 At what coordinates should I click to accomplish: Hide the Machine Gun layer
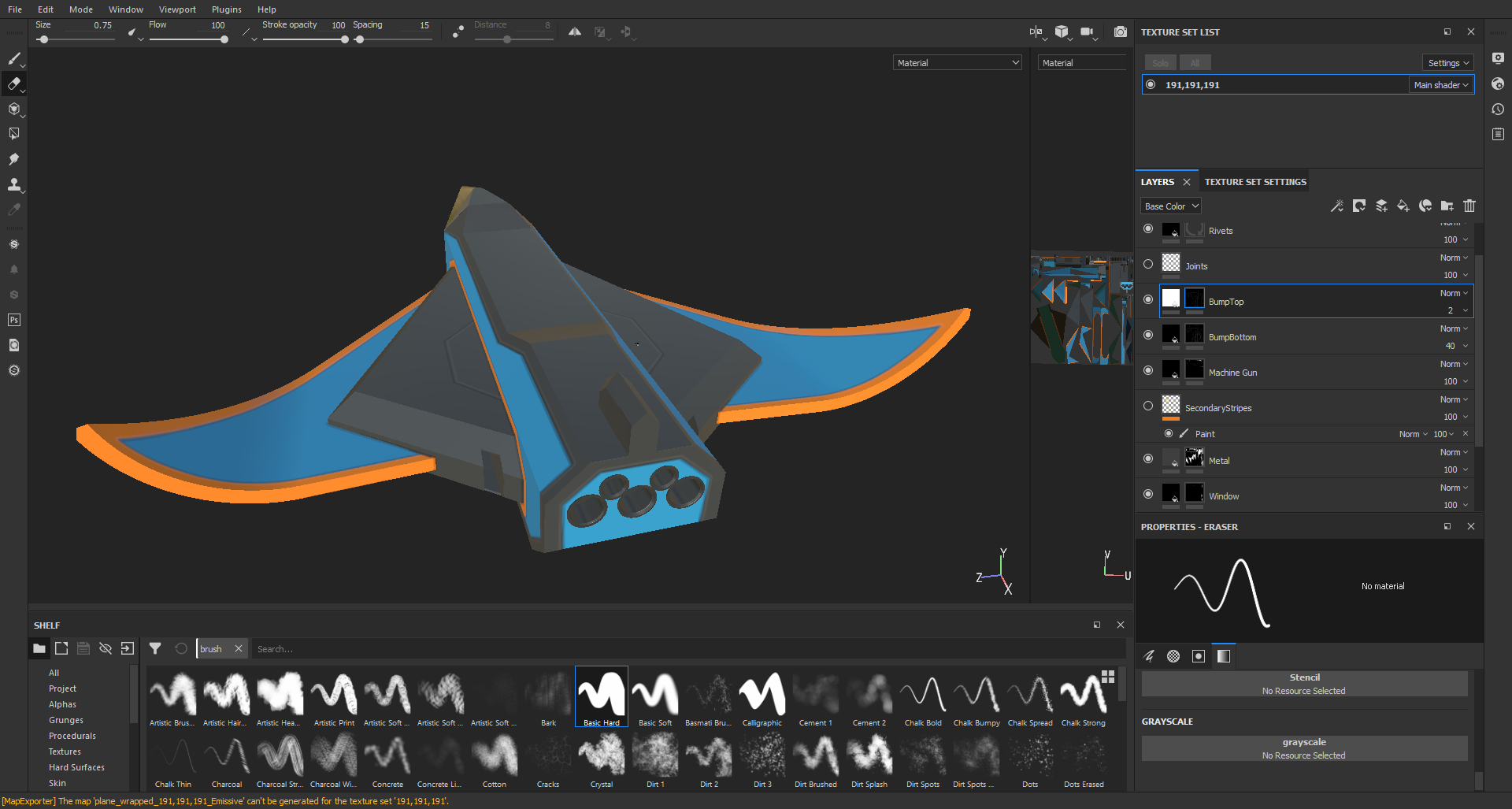[1148, 370]
